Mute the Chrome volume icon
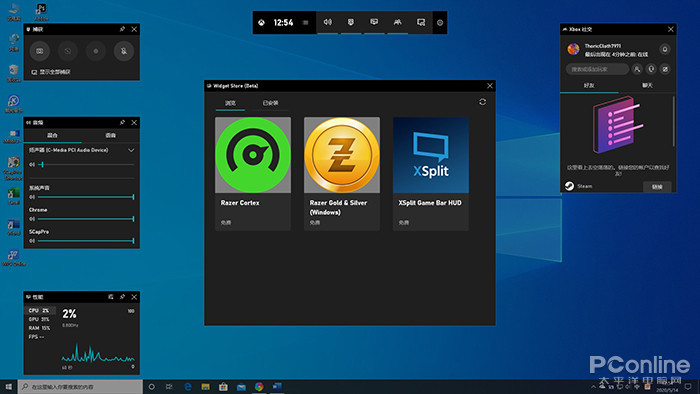The image size is (700, 394). (32, 219)
